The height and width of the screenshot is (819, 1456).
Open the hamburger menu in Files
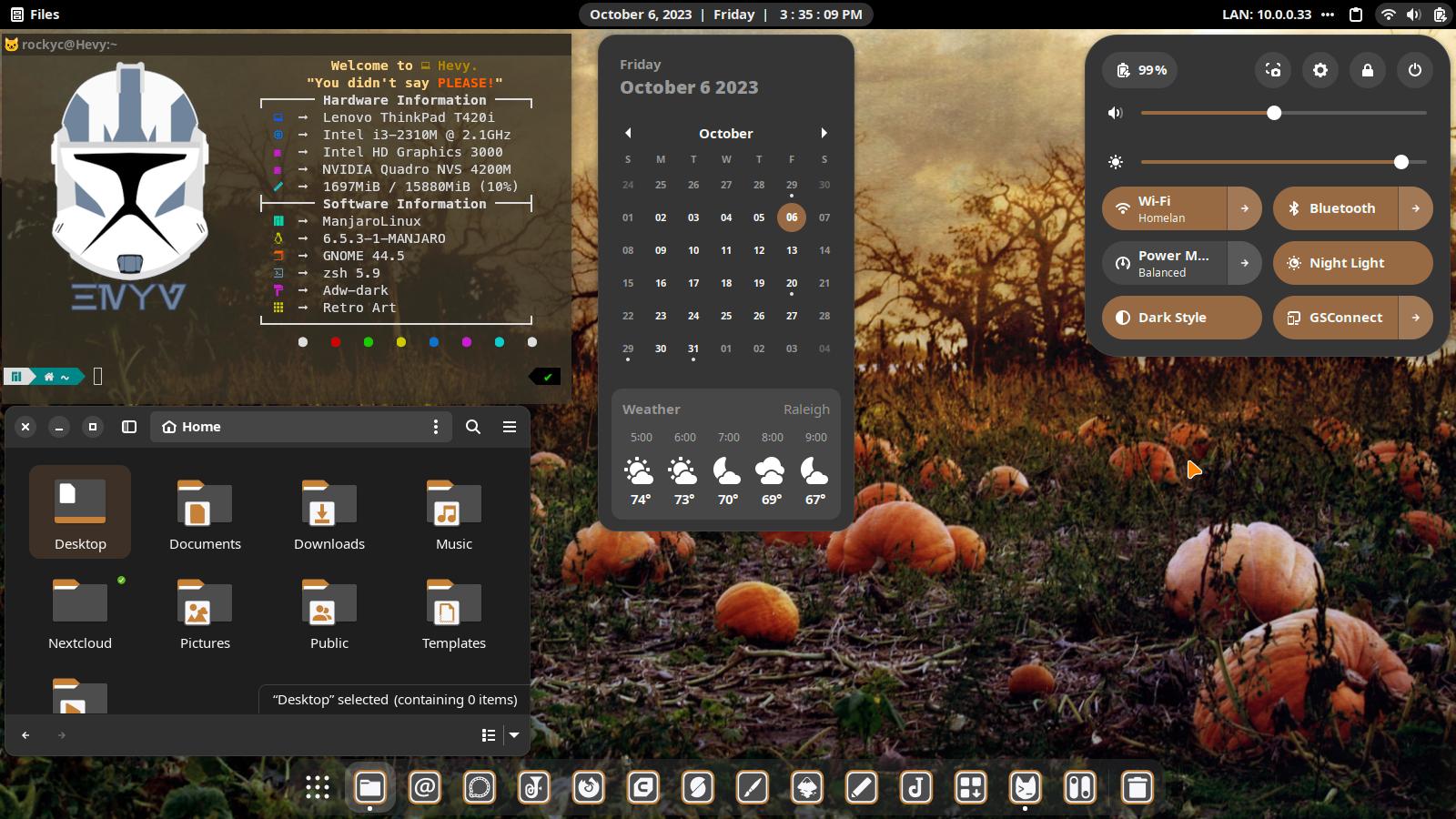point(510,427)
